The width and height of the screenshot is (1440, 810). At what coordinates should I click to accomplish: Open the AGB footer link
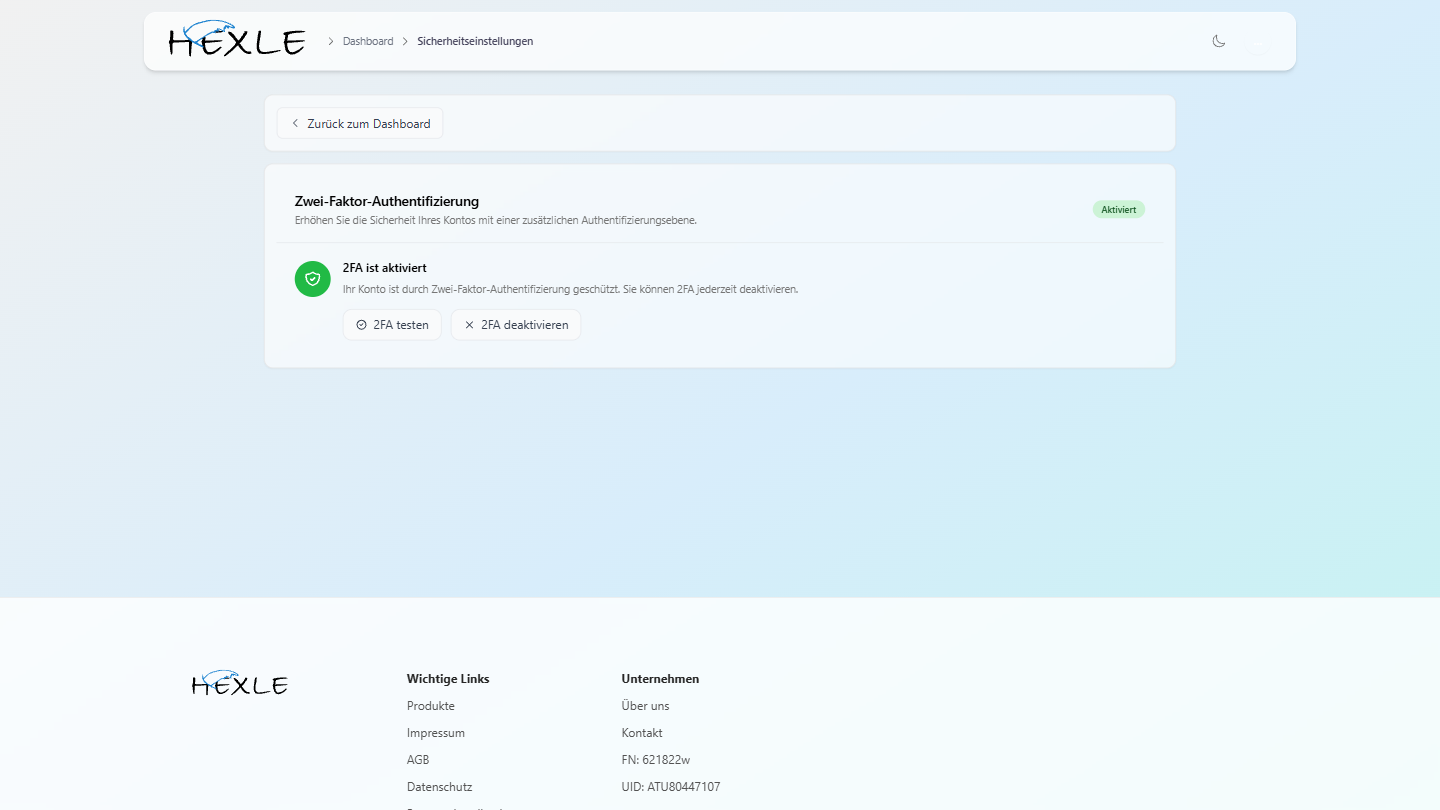tap(418, 760)
